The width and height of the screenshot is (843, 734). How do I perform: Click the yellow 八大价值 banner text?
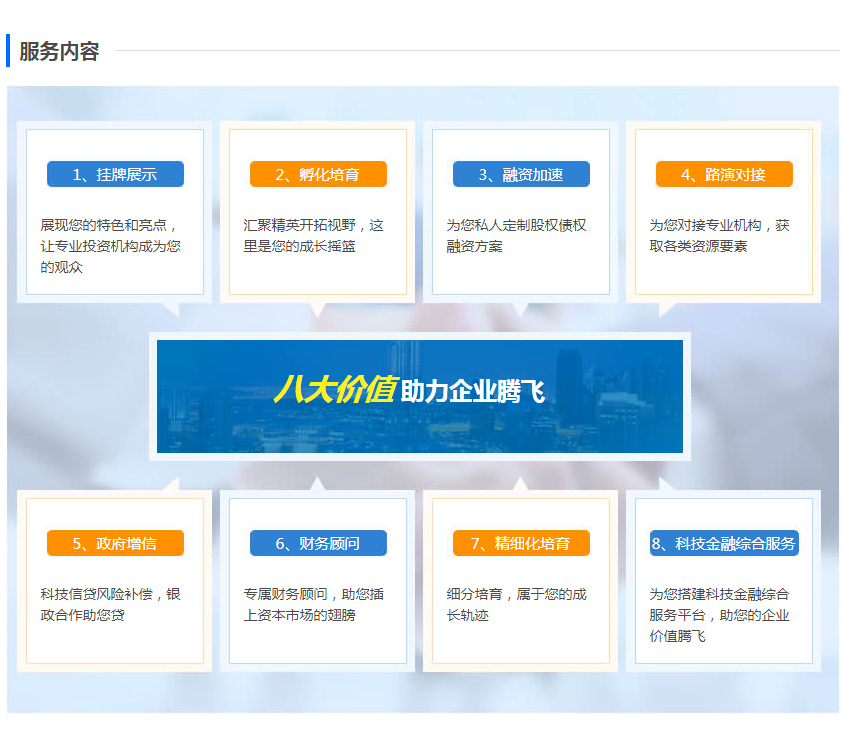pyautogui.click(x=335, y=390)
